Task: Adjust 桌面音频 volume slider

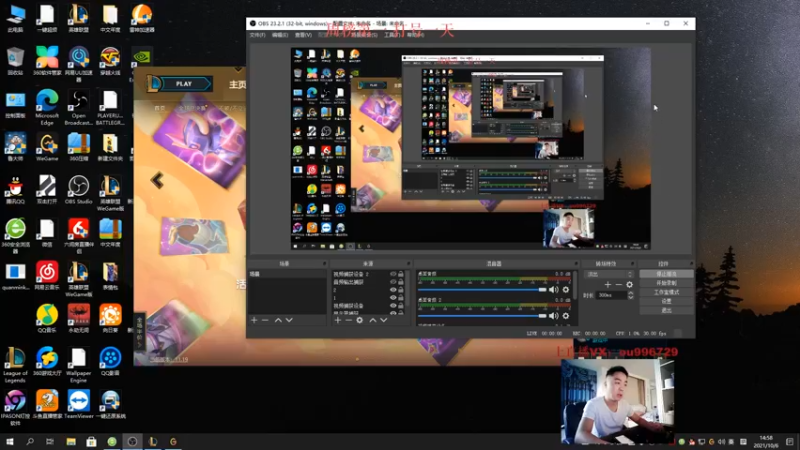Action: pos(482,289)
